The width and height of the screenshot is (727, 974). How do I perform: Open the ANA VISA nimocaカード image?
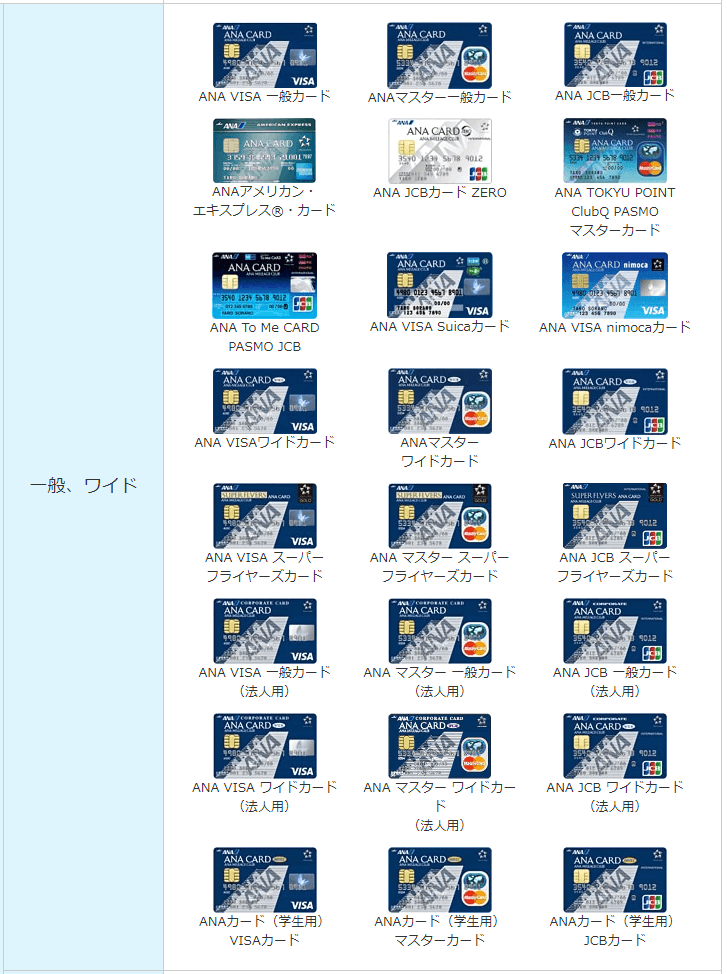coord(615,286)
